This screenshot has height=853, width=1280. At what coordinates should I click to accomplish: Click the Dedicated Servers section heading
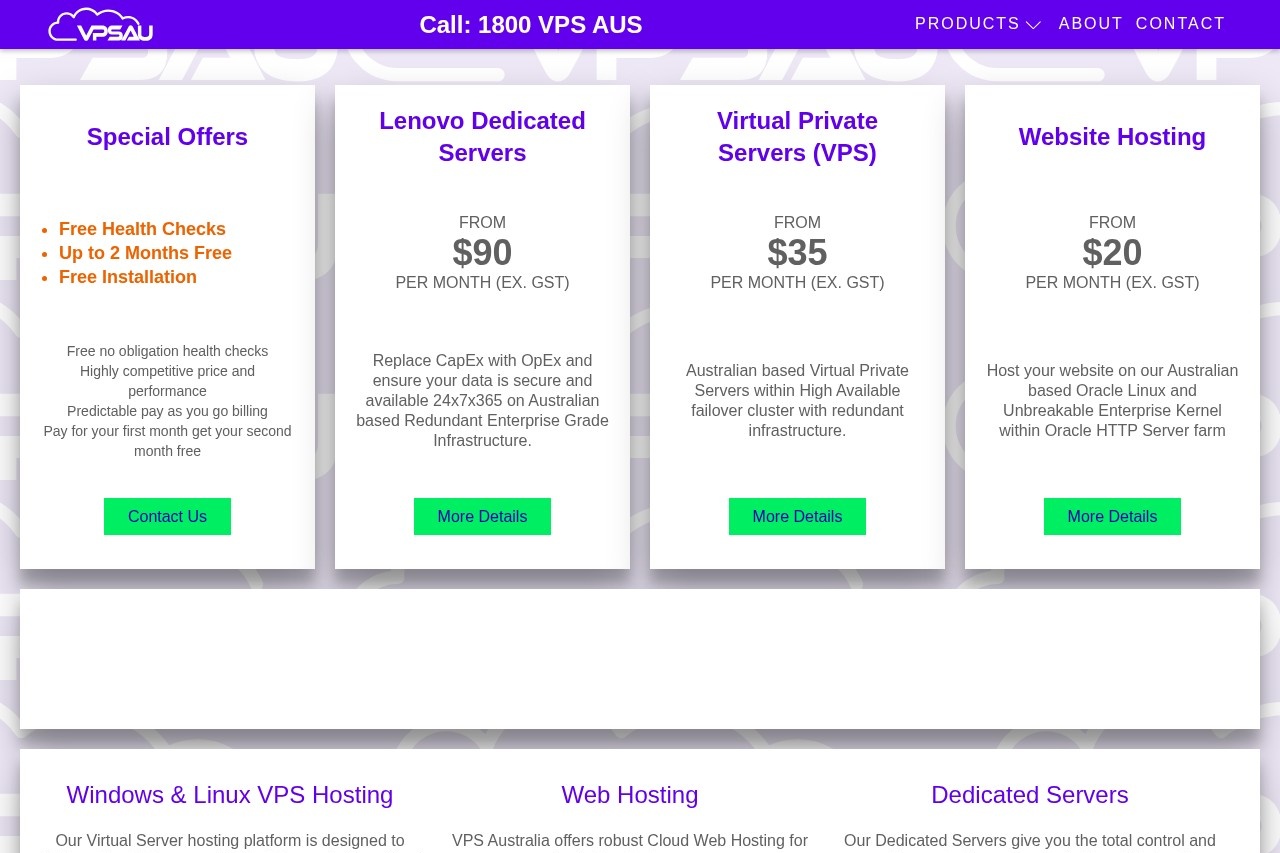(x=1029, y=794)
